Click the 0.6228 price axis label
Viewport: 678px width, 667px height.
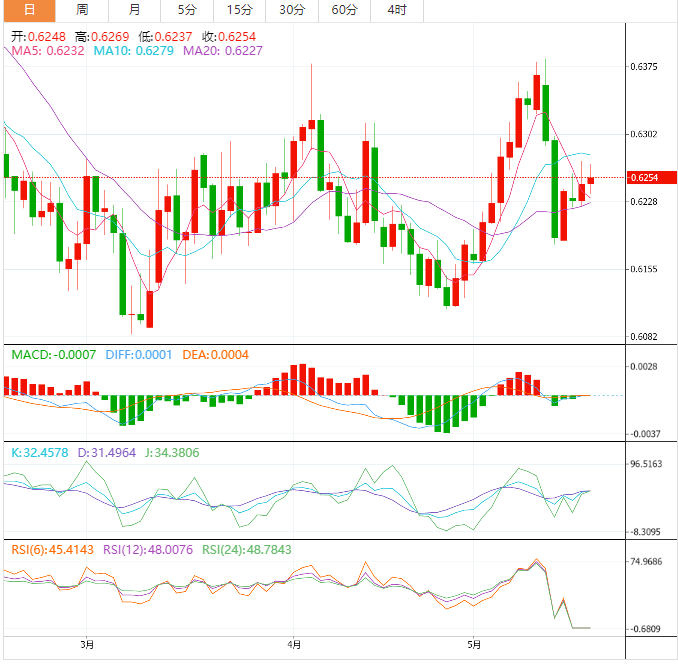pyautogui.click(x=643, y=201)
